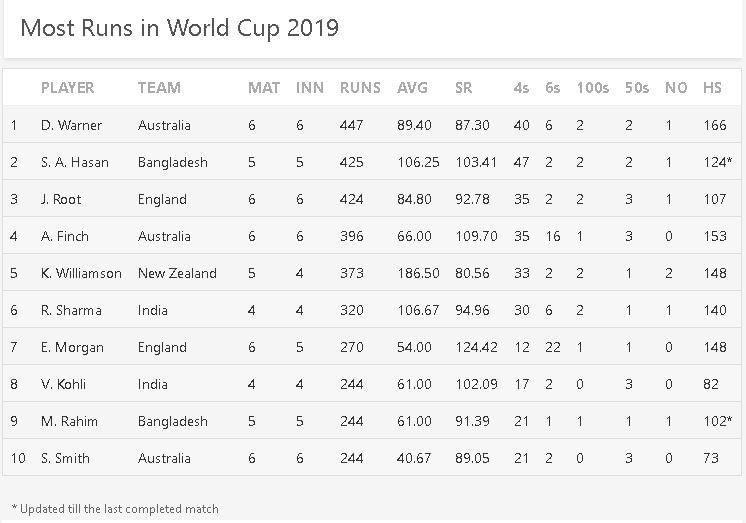Click the Most Runs in World Cup 2019 title
Image resolution: width=746 pixels, height=523 pixels.
click(180, 27)
